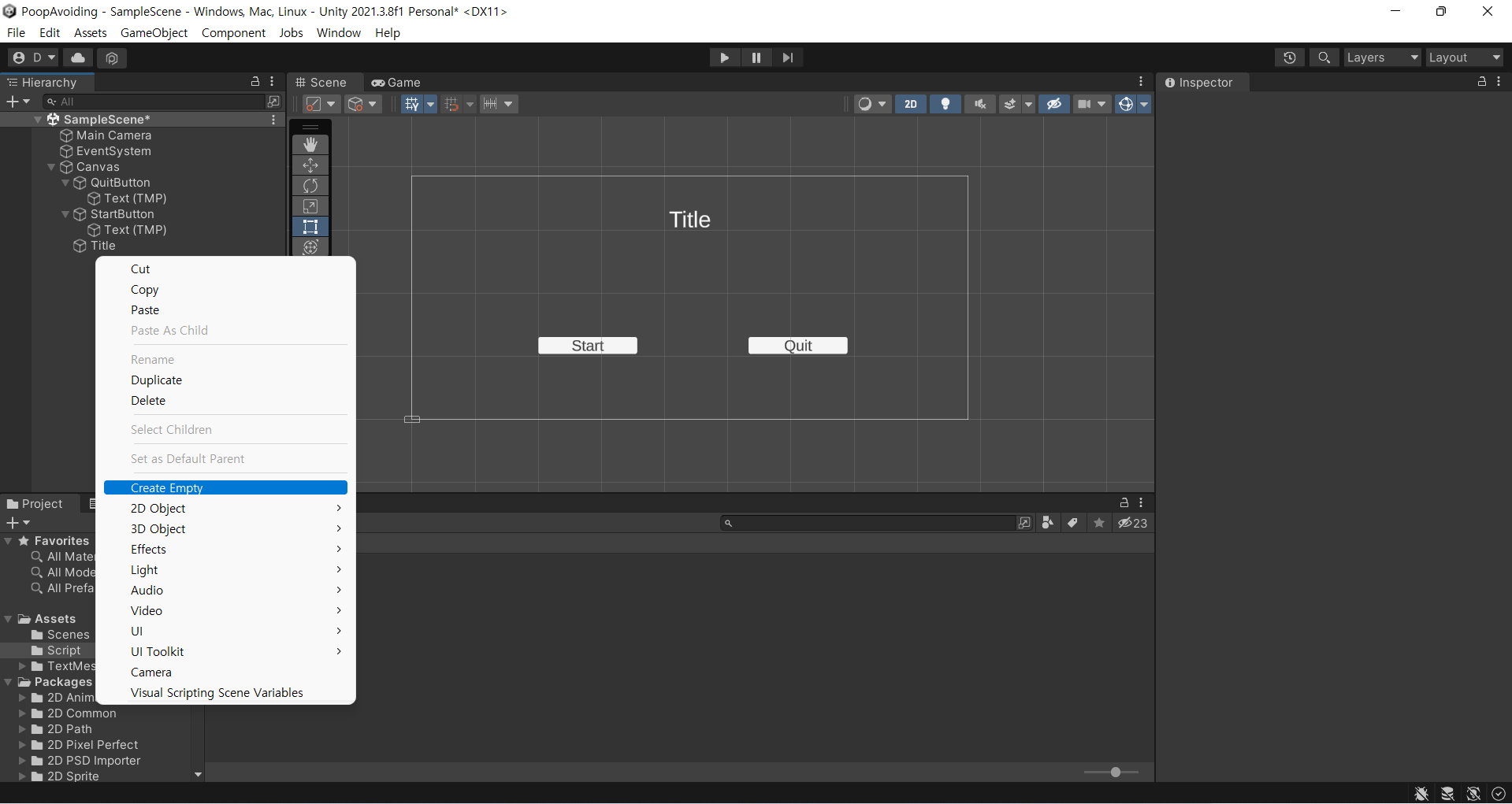The height and width of the screenshot is (804, 1512).
Task: Click Duplicate in context menu
Action: 225,380
